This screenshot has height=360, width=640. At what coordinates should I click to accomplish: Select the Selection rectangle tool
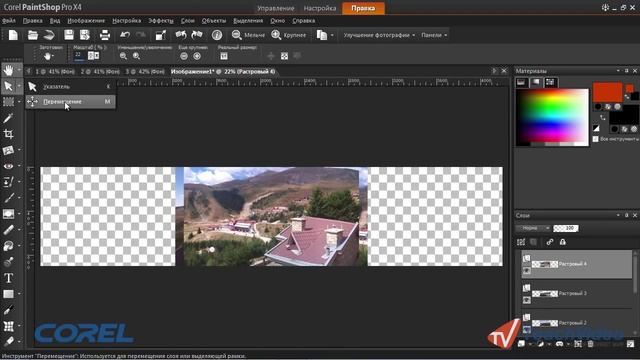point(8,102)
